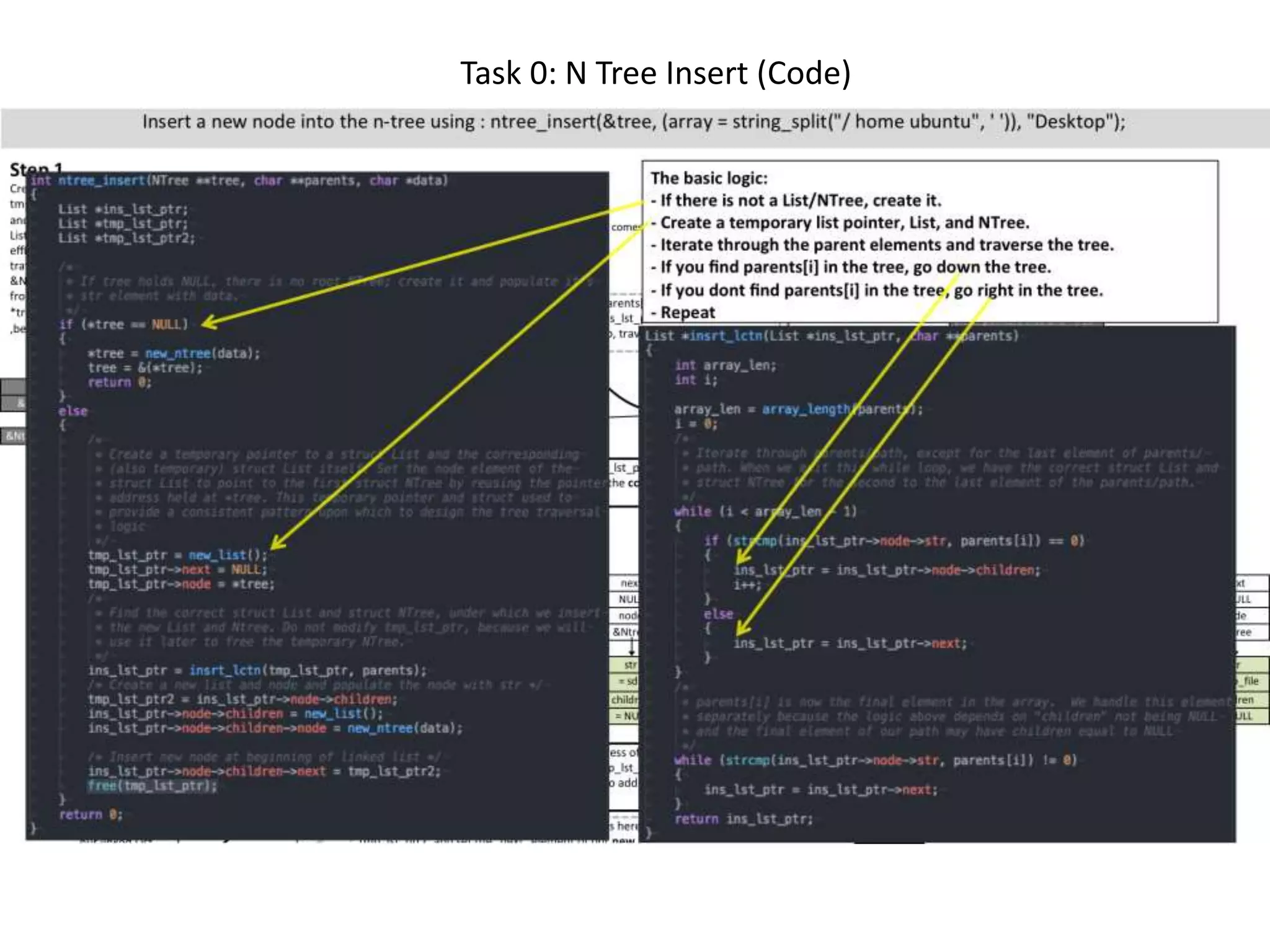Click line "ins_lst_ptr = insrt_lctn(tmp_lst_ptr, parents);"
1270x952 pixels.
tap(257, 670)
